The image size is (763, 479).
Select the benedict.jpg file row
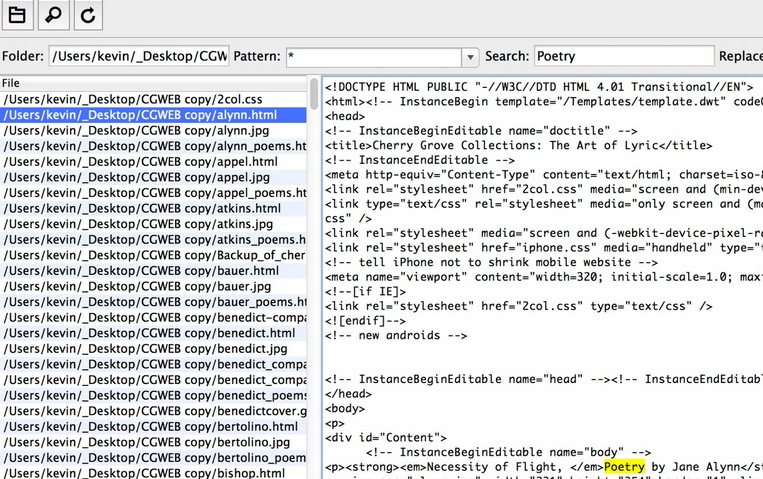tap(153, 349)
